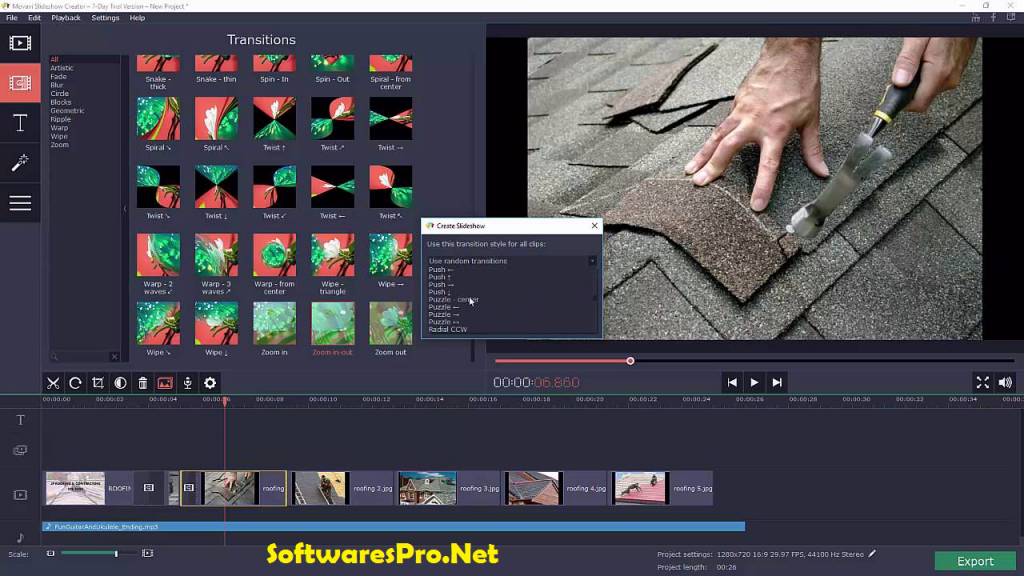Open the Transitions panel in the sidebar

click(x=20, y=83)
